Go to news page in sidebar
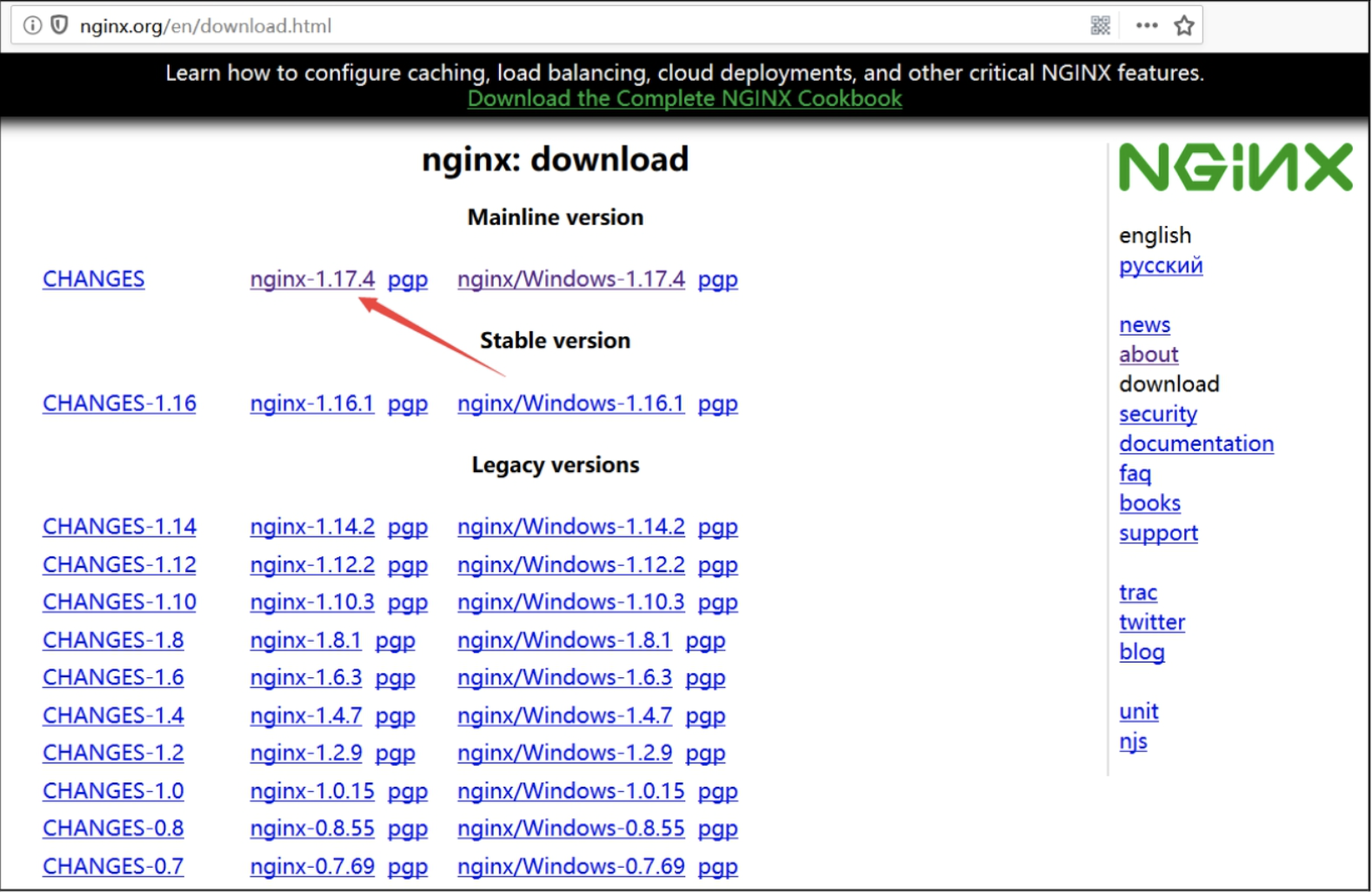 (1144, 325)
